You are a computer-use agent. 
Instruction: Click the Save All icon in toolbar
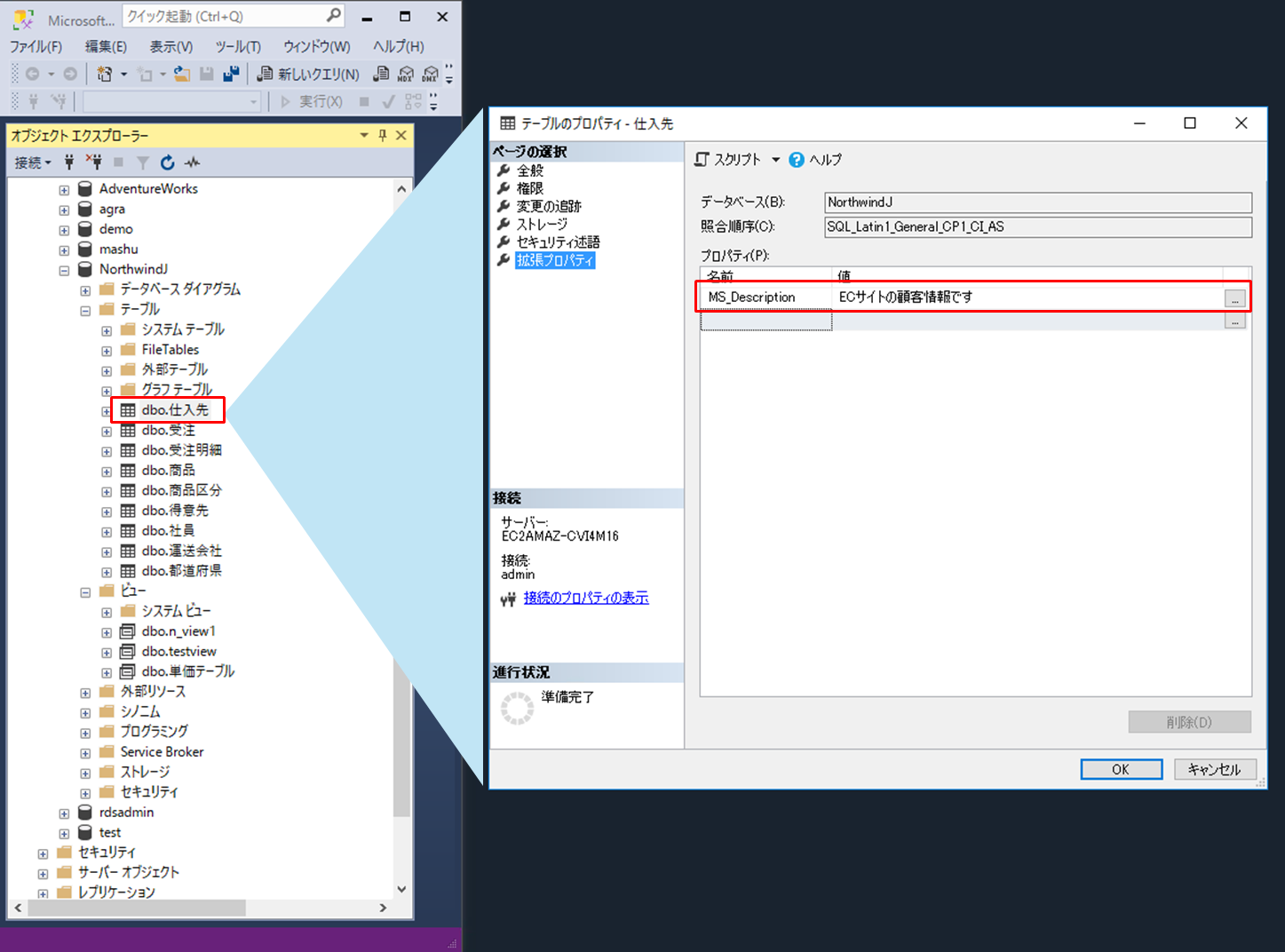tap(231, 75)
